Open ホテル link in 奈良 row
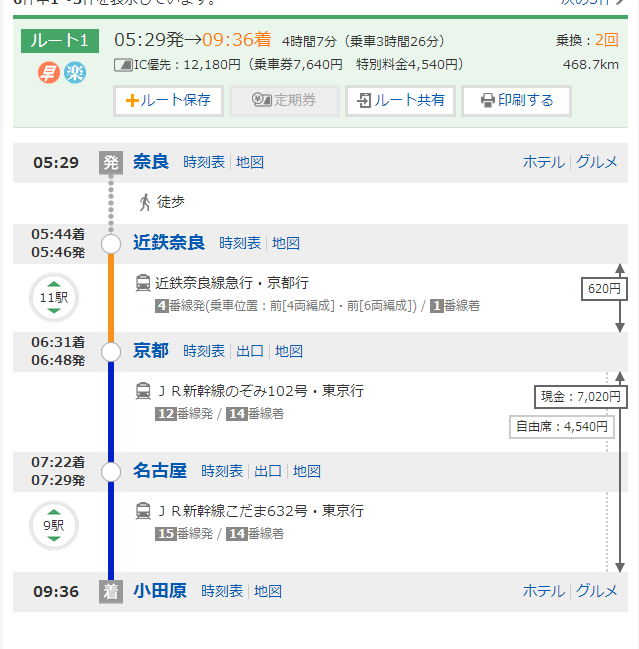The width and height of the screenshot is (639, 649). (544, 162)
